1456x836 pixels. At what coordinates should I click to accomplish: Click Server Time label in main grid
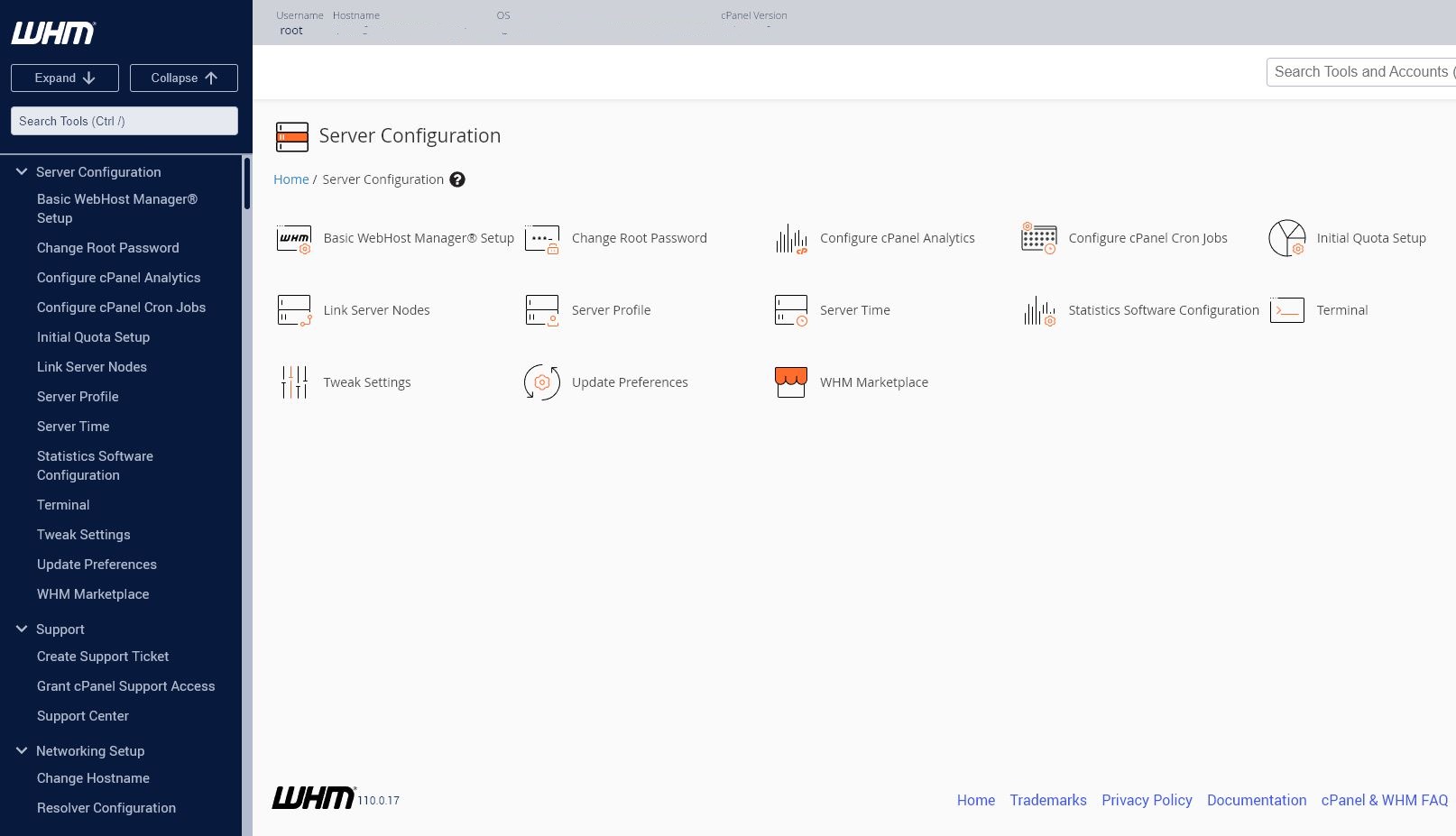click(855, 310)
